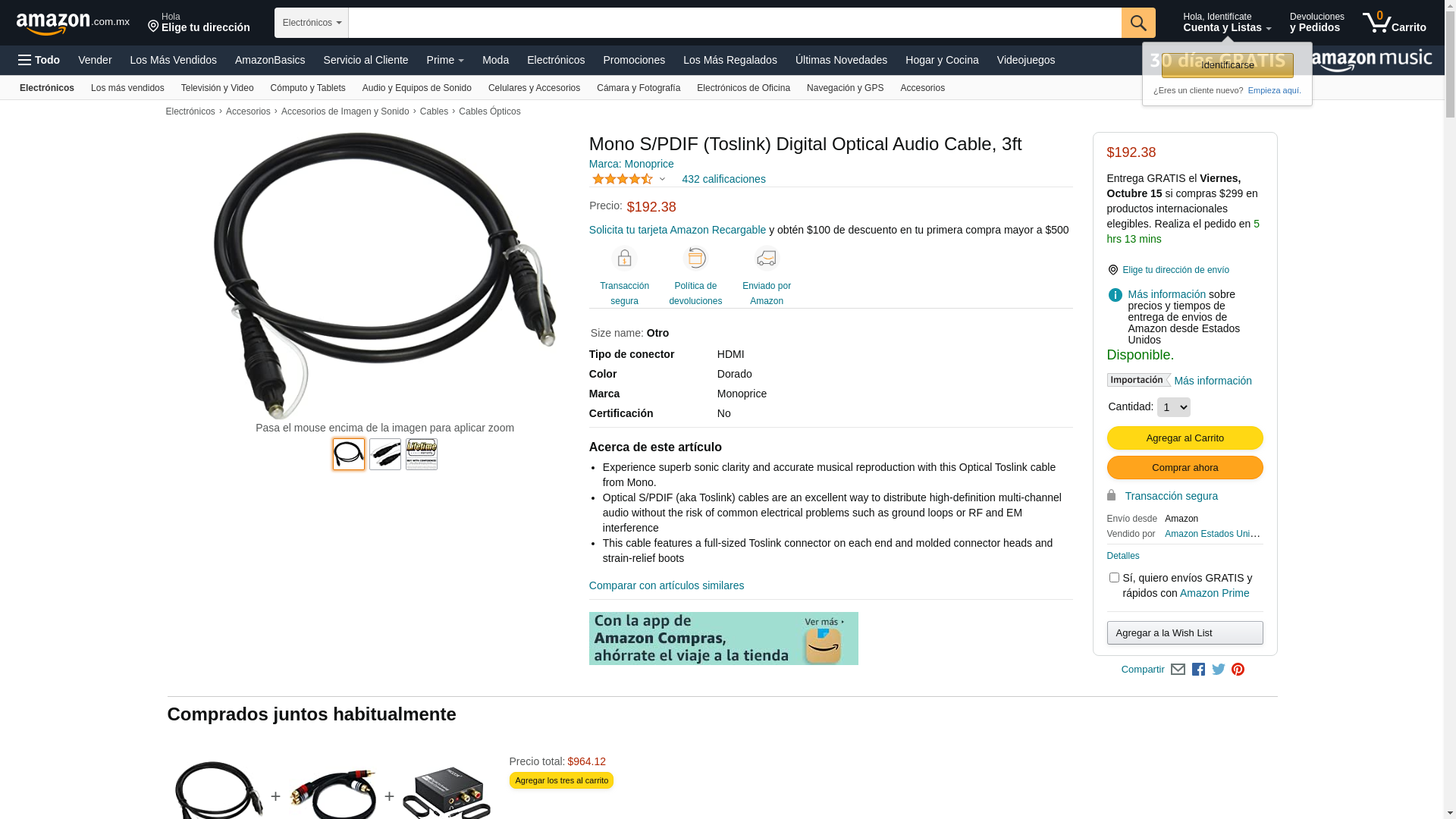1456x819 pixels.
Task: Click the Comprar ahora button
Action: (x=1185, y=468)
